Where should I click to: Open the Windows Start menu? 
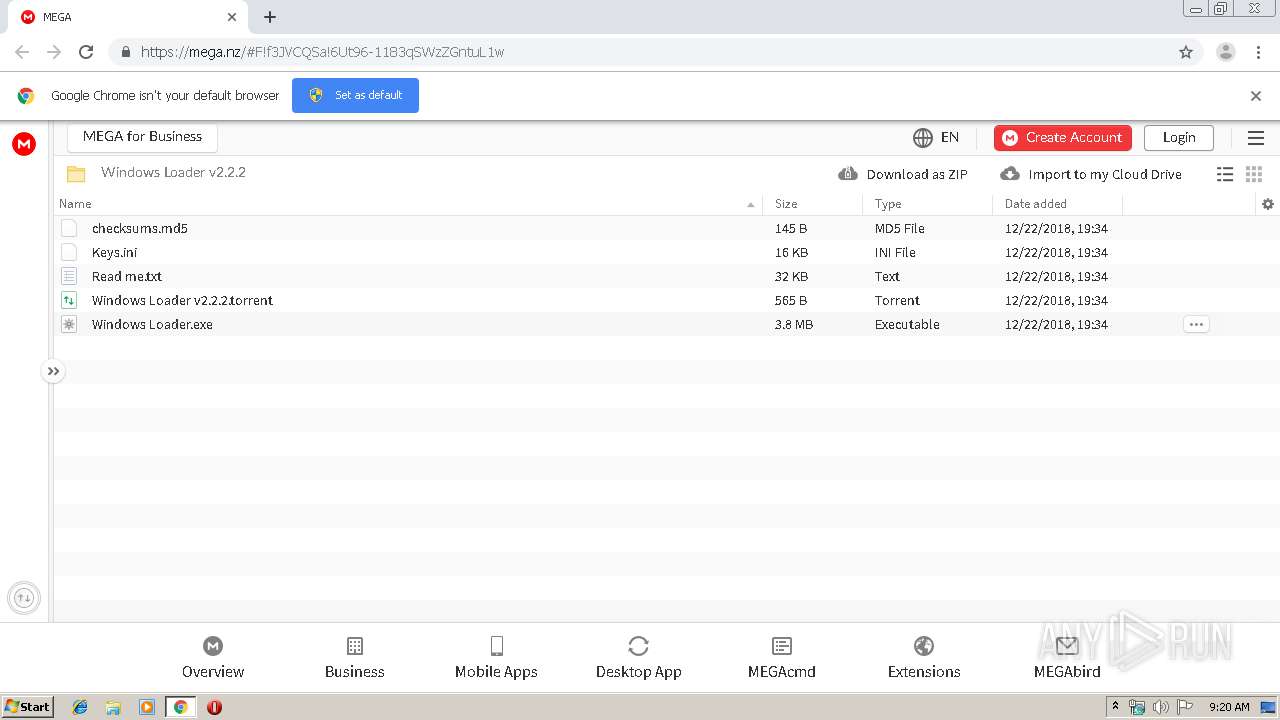point(28,707)
